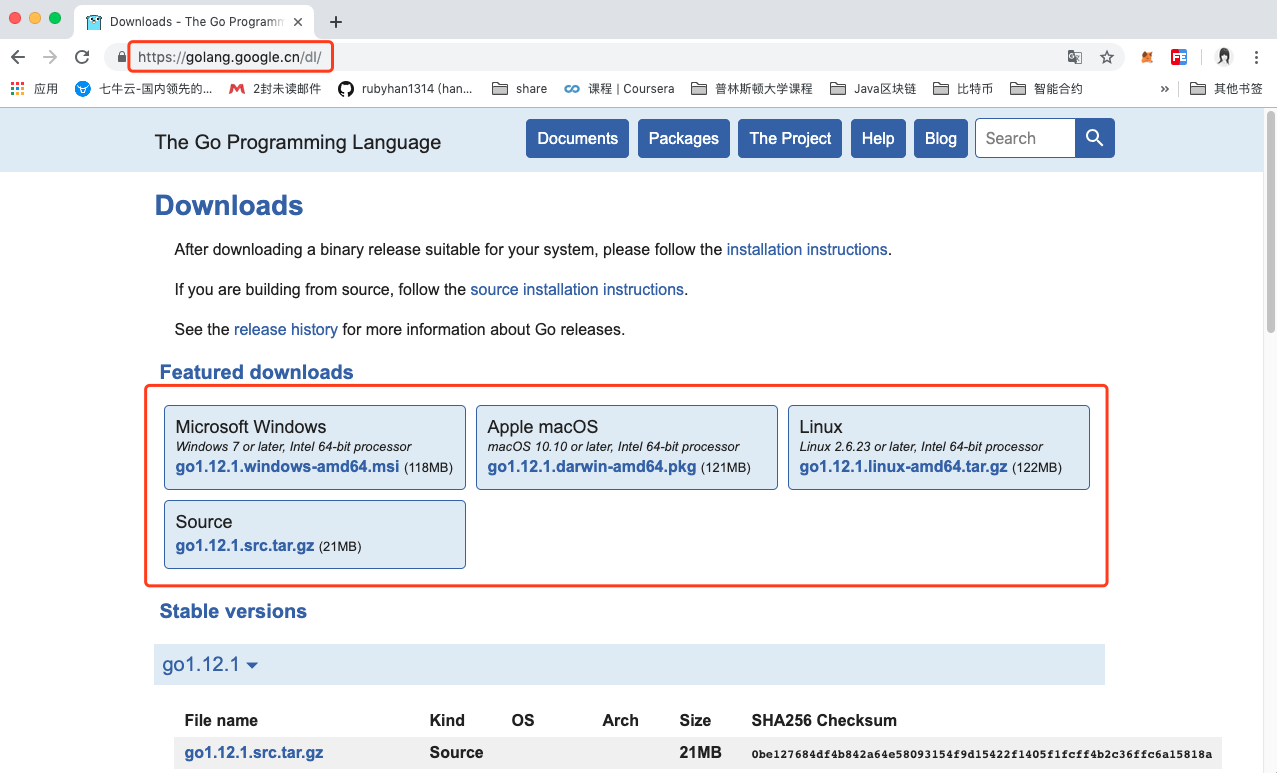Collapse the go1.12.1 version section
Image resolution: width=1277 pixels, height=773 pixels.
210,665
